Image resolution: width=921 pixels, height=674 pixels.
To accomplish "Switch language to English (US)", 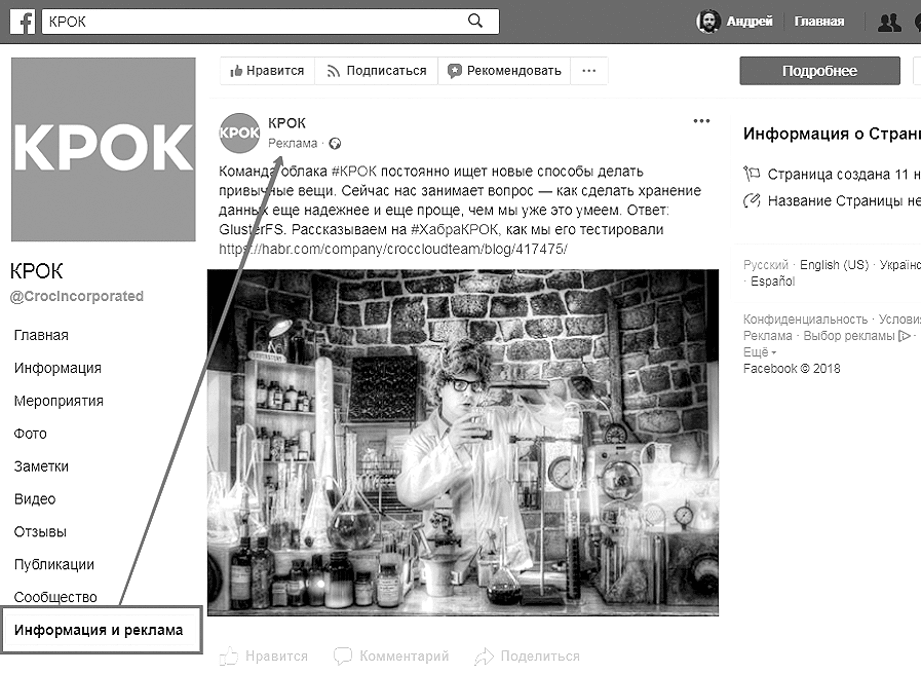I will pos(834,265).
